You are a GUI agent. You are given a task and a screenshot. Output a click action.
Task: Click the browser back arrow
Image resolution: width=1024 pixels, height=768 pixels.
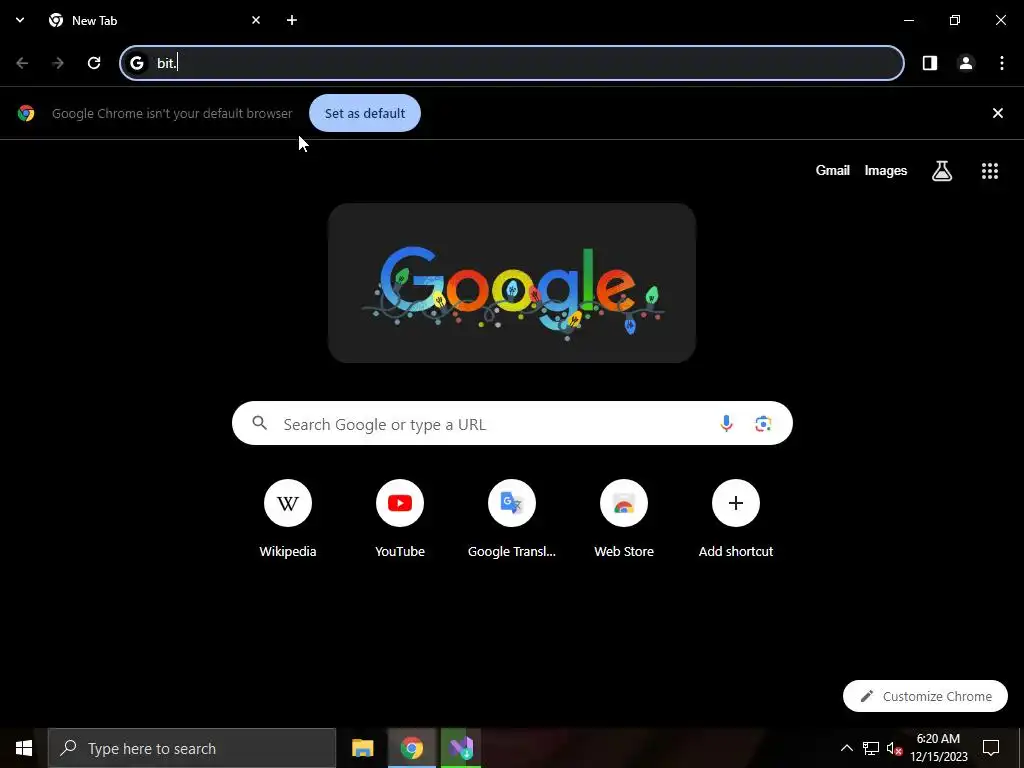point(22,63)
